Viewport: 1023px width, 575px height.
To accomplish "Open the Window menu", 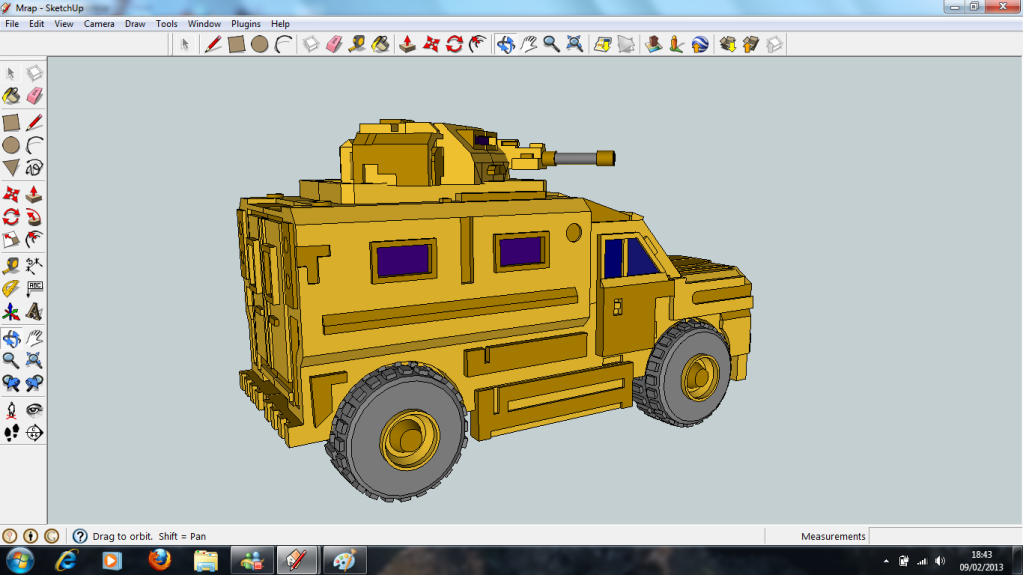I will (204, 23).
